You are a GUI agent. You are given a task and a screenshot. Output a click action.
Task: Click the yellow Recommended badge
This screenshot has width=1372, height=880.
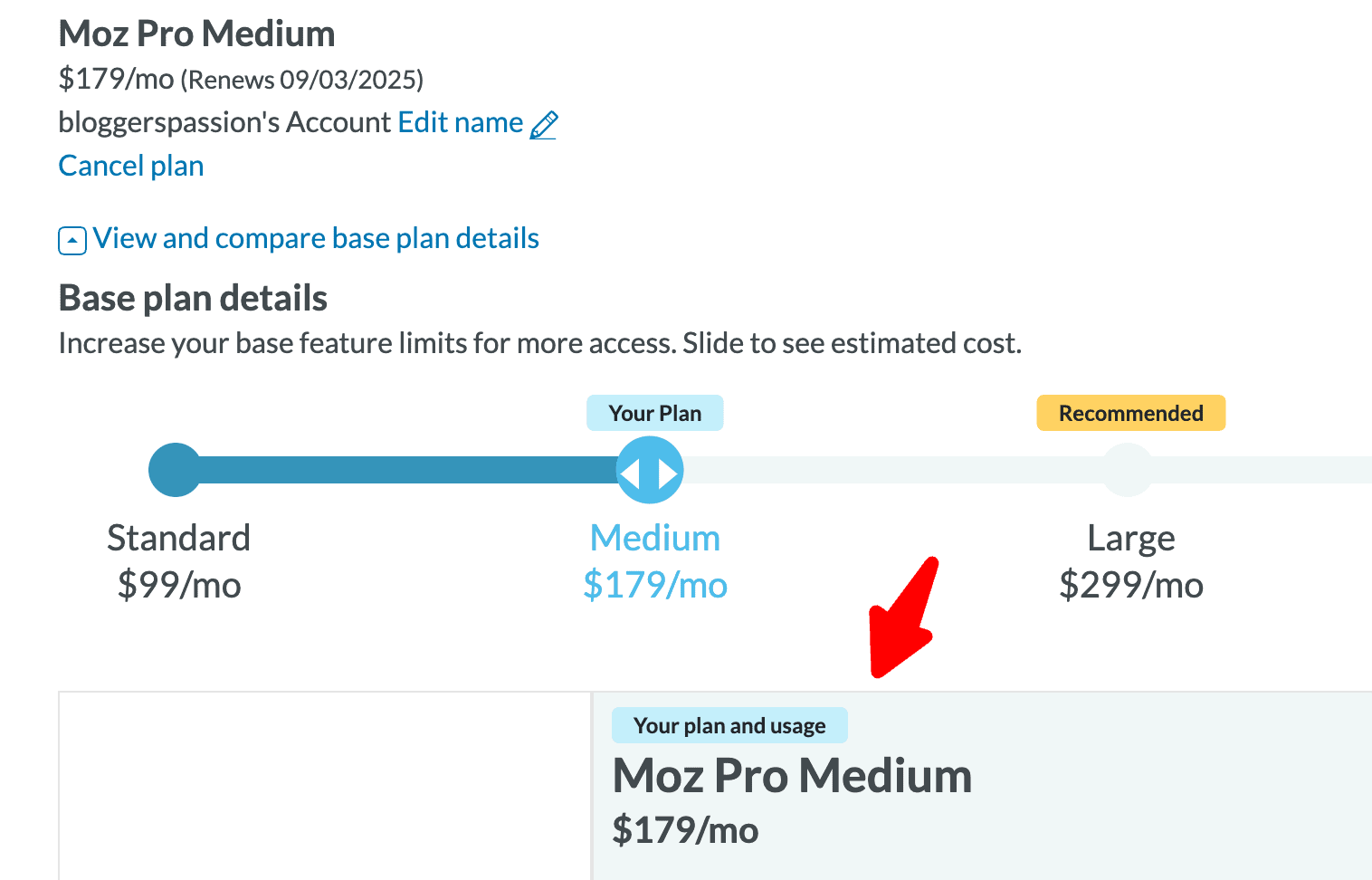point(1130,413)
